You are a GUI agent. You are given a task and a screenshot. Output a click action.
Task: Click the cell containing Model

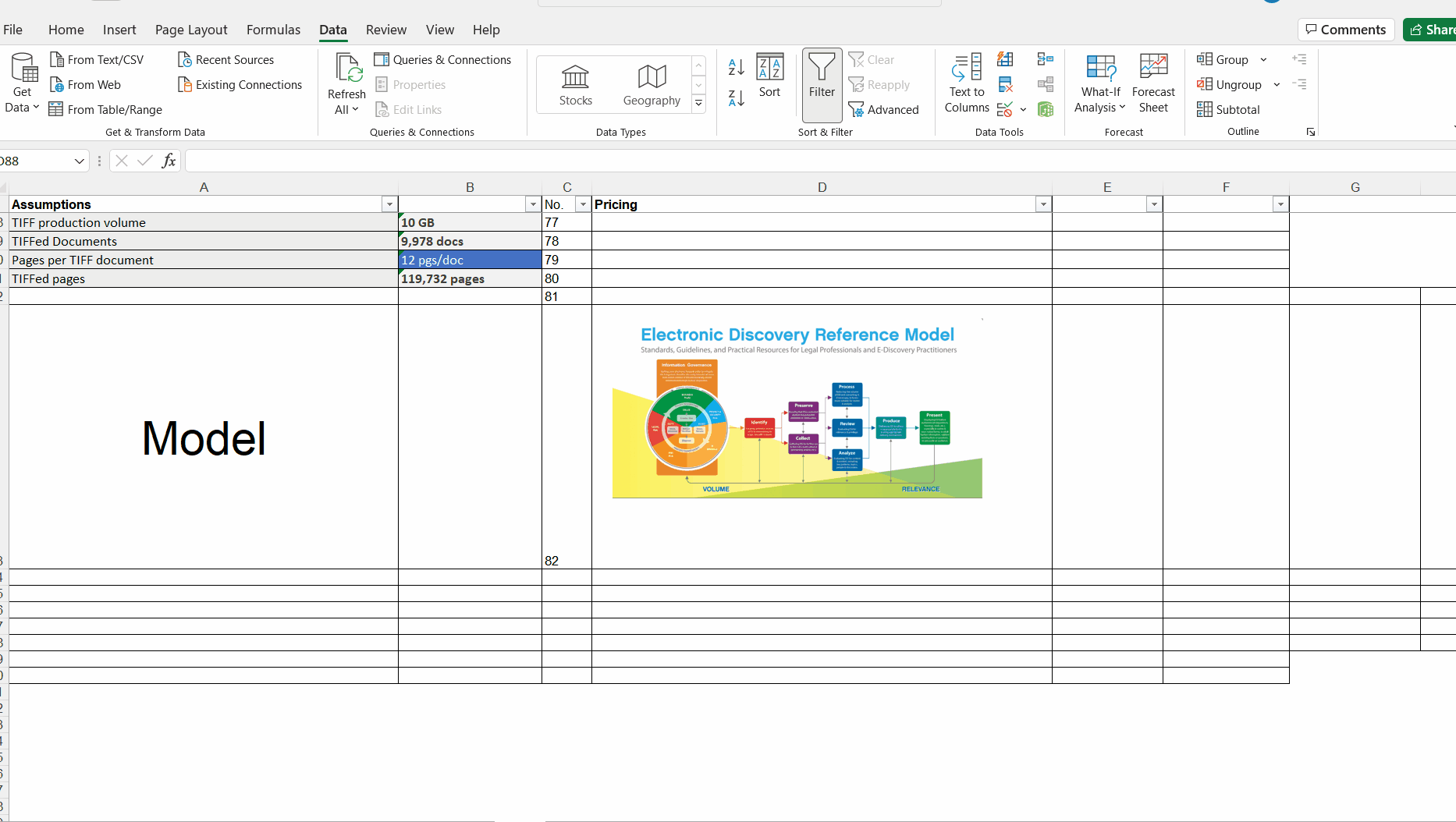(204, 437)
